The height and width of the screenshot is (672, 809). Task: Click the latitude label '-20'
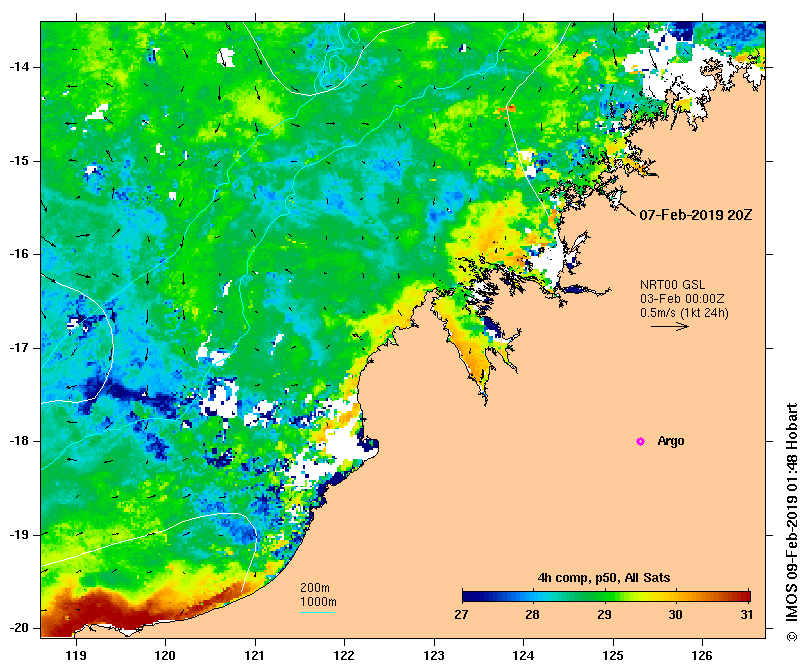[x=19, y=628]
